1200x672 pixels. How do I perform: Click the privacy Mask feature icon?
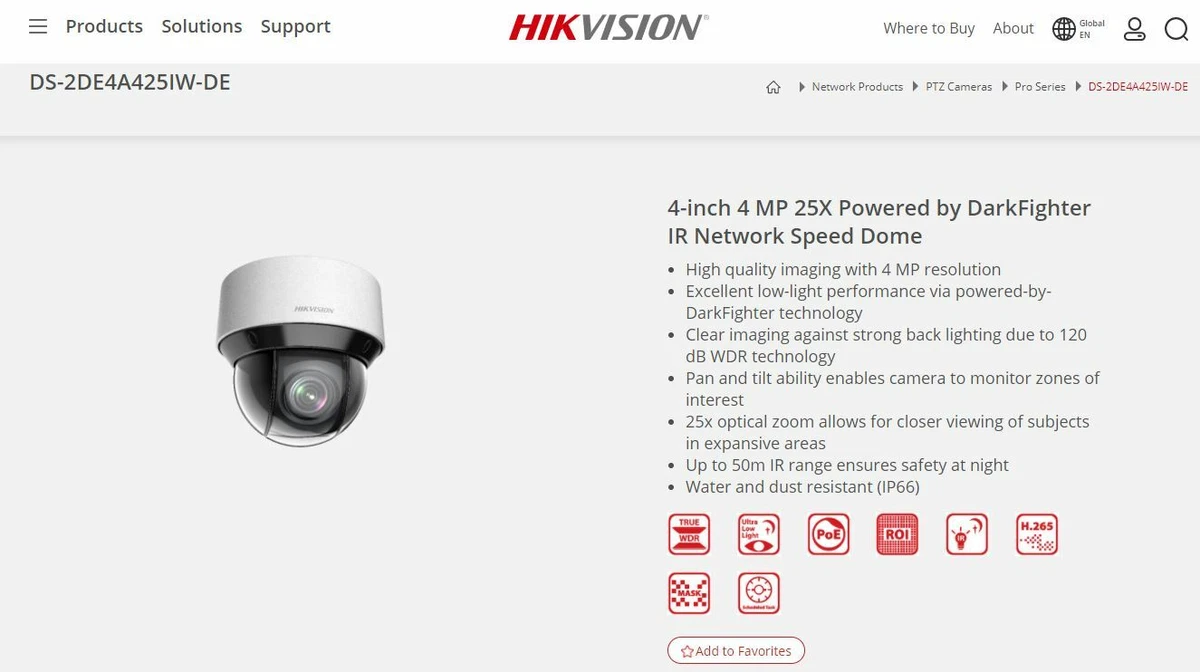pyautogui.click(x=689, y=593)
